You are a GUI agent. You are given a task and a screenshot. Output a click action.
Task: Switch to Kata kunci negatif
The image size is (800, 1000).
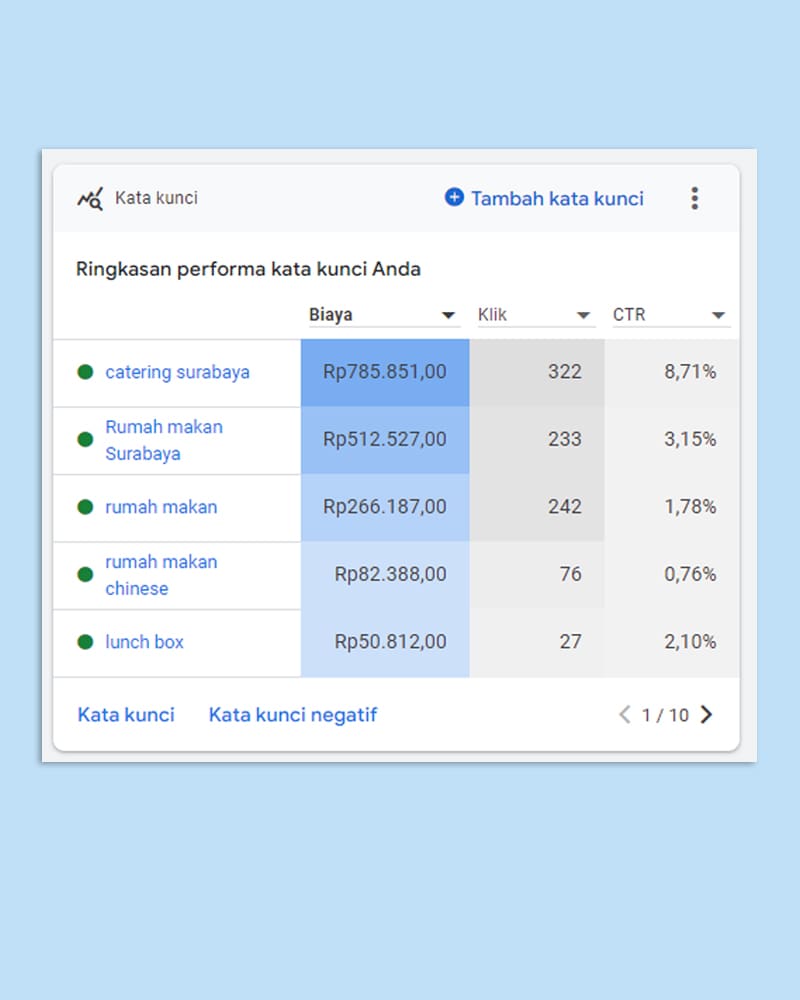[x=293, y=715]
